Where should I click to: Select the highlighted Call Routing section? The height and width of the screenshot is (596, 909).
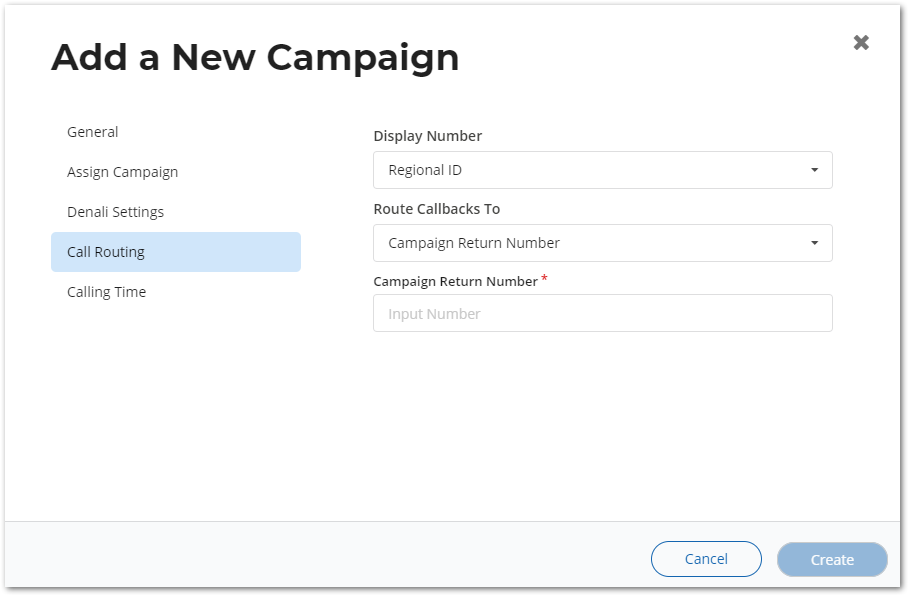tap(176, 252)
